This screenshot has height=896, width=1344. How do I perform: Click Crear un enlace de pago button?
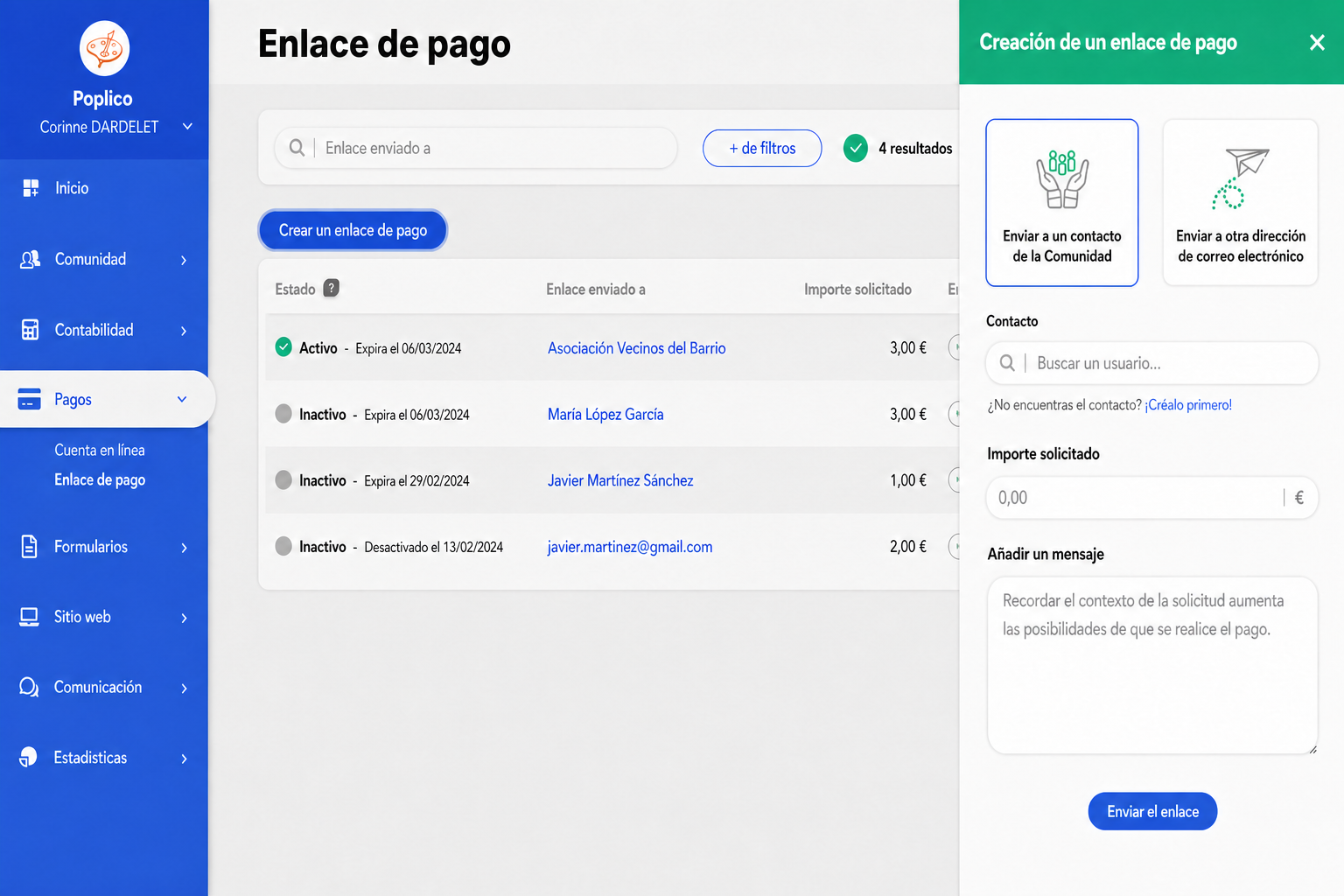click(353, 230)
